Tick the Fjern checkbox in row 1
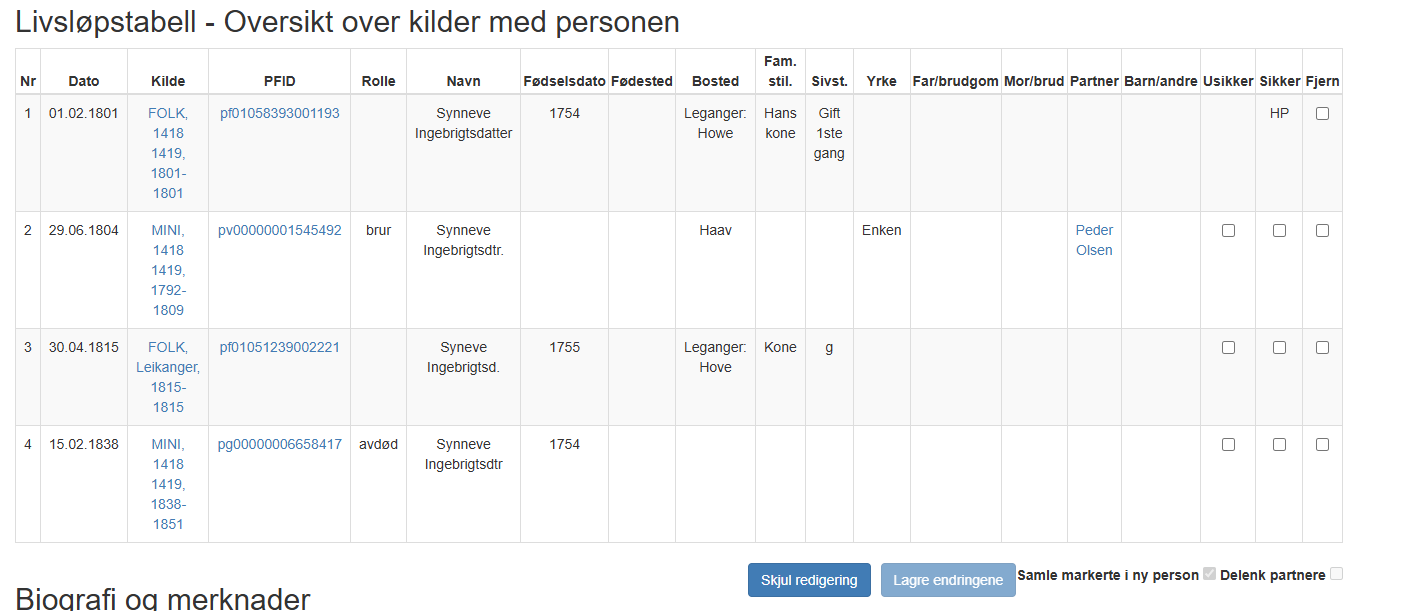1421x611 pixels. coord(1322,114)
